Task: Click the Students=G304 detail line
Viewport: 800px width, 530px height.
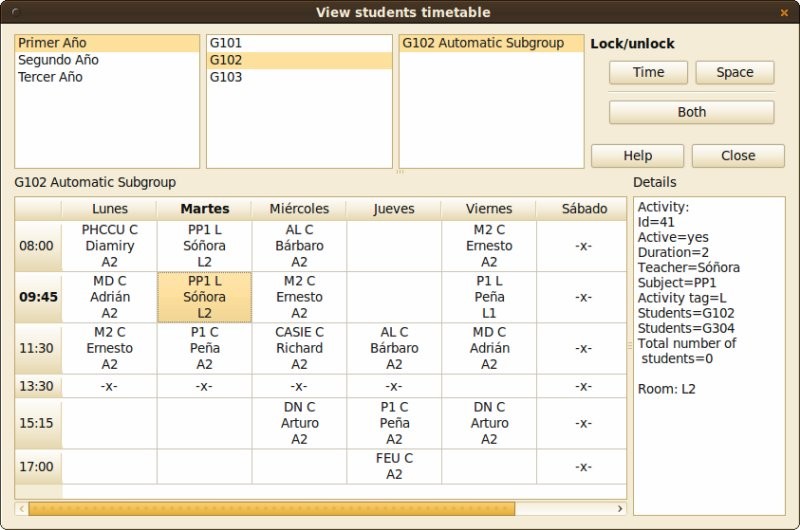Action: (x=686, y=328)
